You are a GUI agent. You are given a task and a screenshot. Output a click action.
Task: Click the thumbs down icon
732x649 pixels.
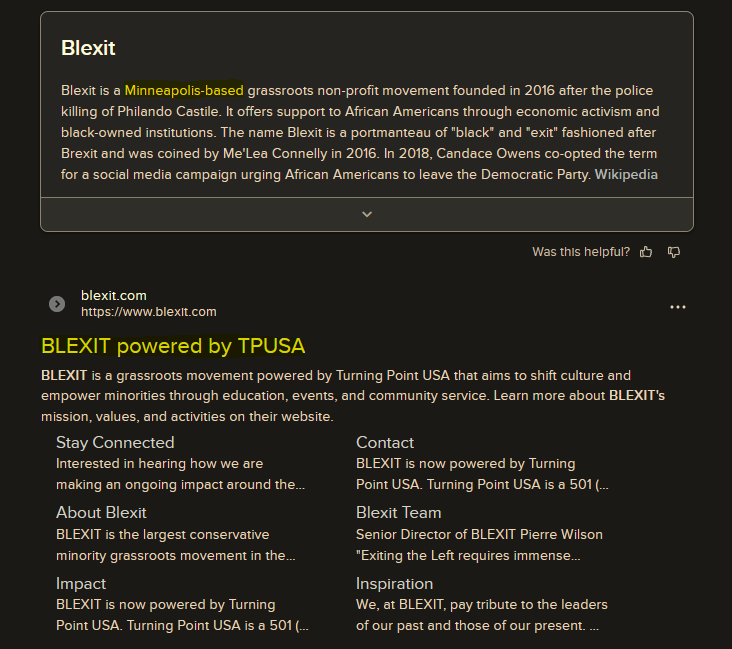pos(674,252)
